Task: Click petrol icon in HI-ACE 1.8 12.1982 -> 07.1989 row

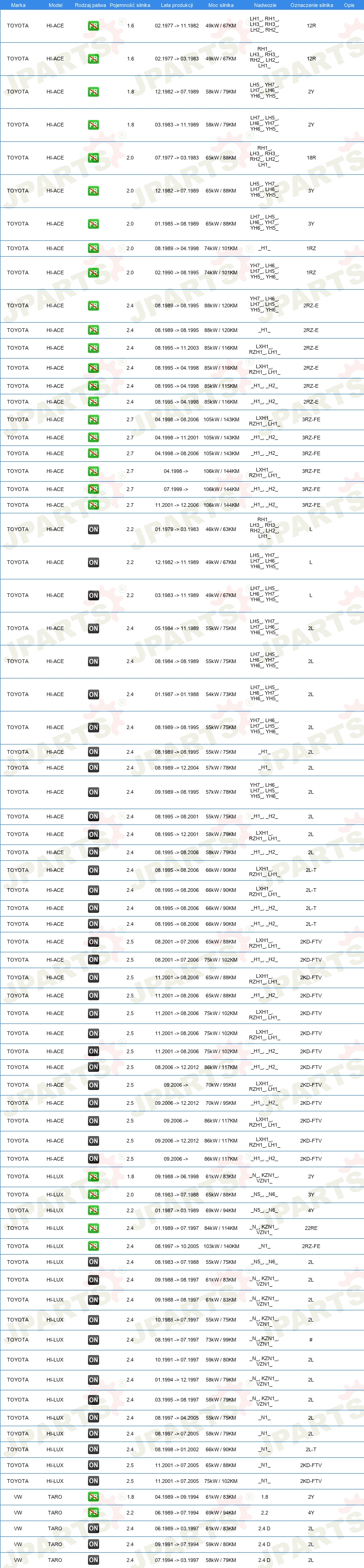Action: (93, 92)
